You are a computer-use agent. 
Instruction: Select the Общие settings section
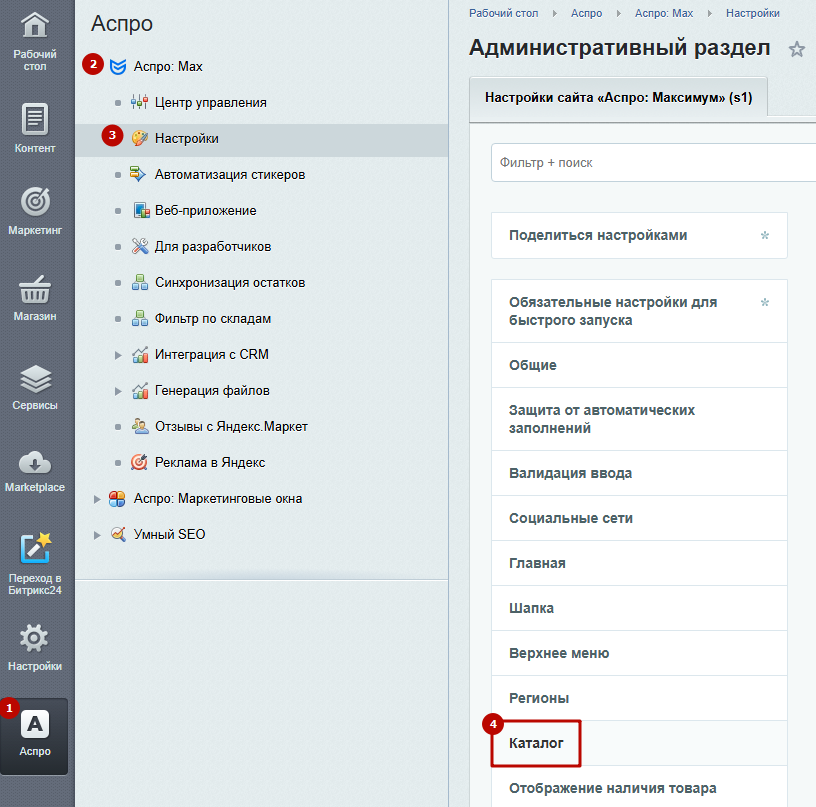pyautogui.click(x=639, y=365)
